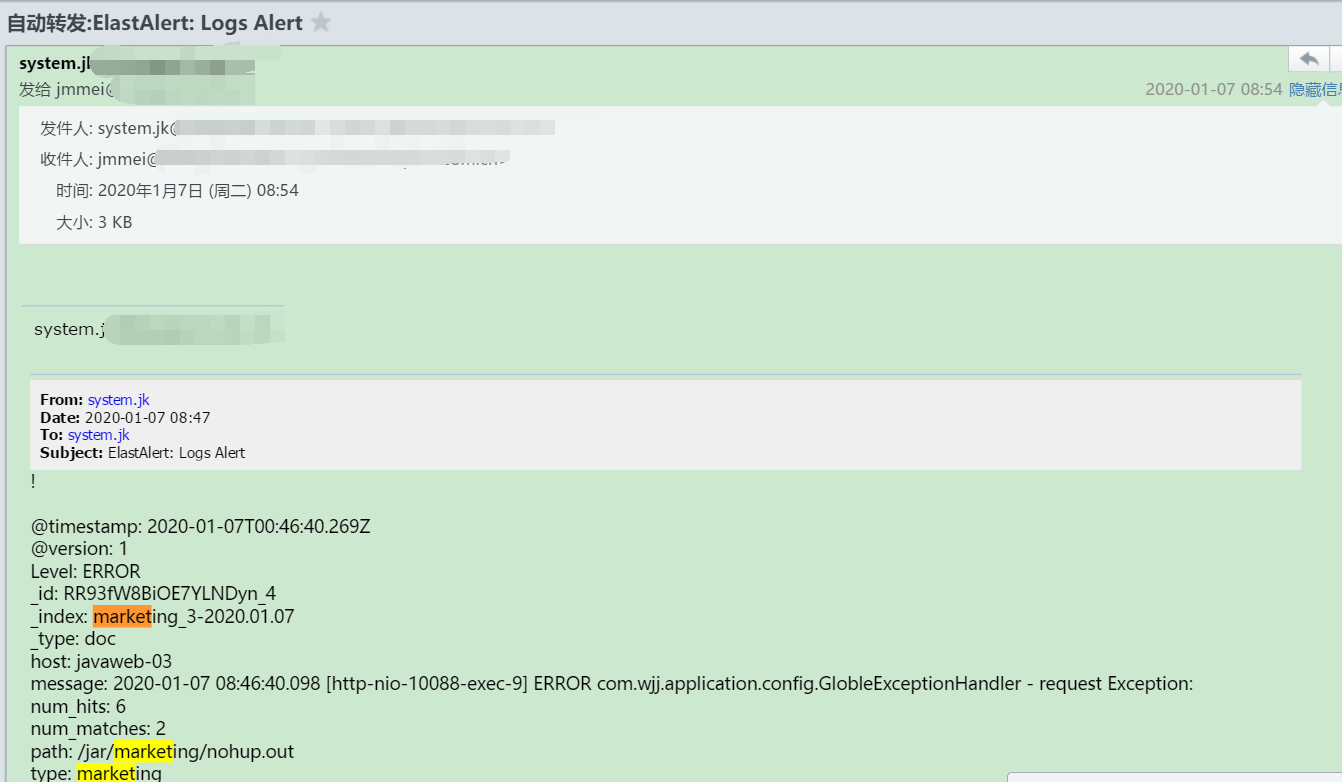Click the _id RR93fW8BiOE7YLNDyn_4 line
The height and width of the screenshot is (782, 1342).
tap(153, 594)
